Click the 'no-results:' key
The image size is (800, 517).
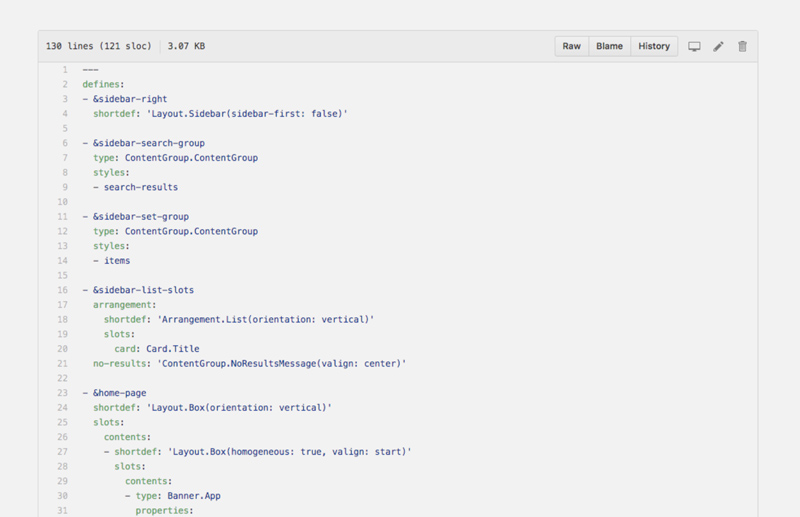click(x=122, y=364)
